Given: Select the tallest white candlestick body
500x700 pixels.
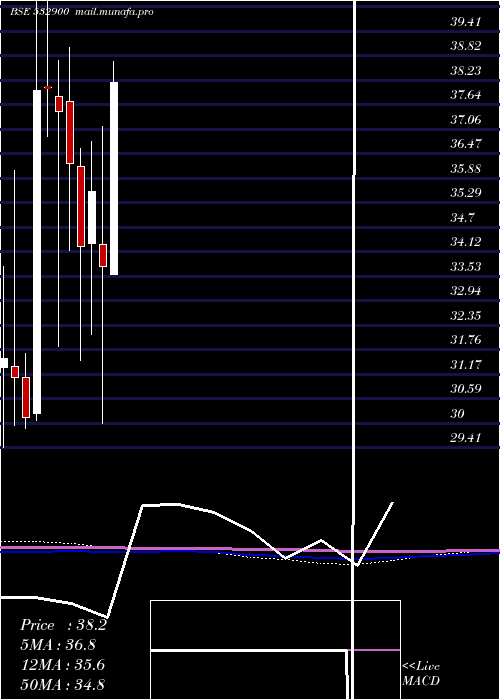Looking at the screenshot, I should pos(37,252).
